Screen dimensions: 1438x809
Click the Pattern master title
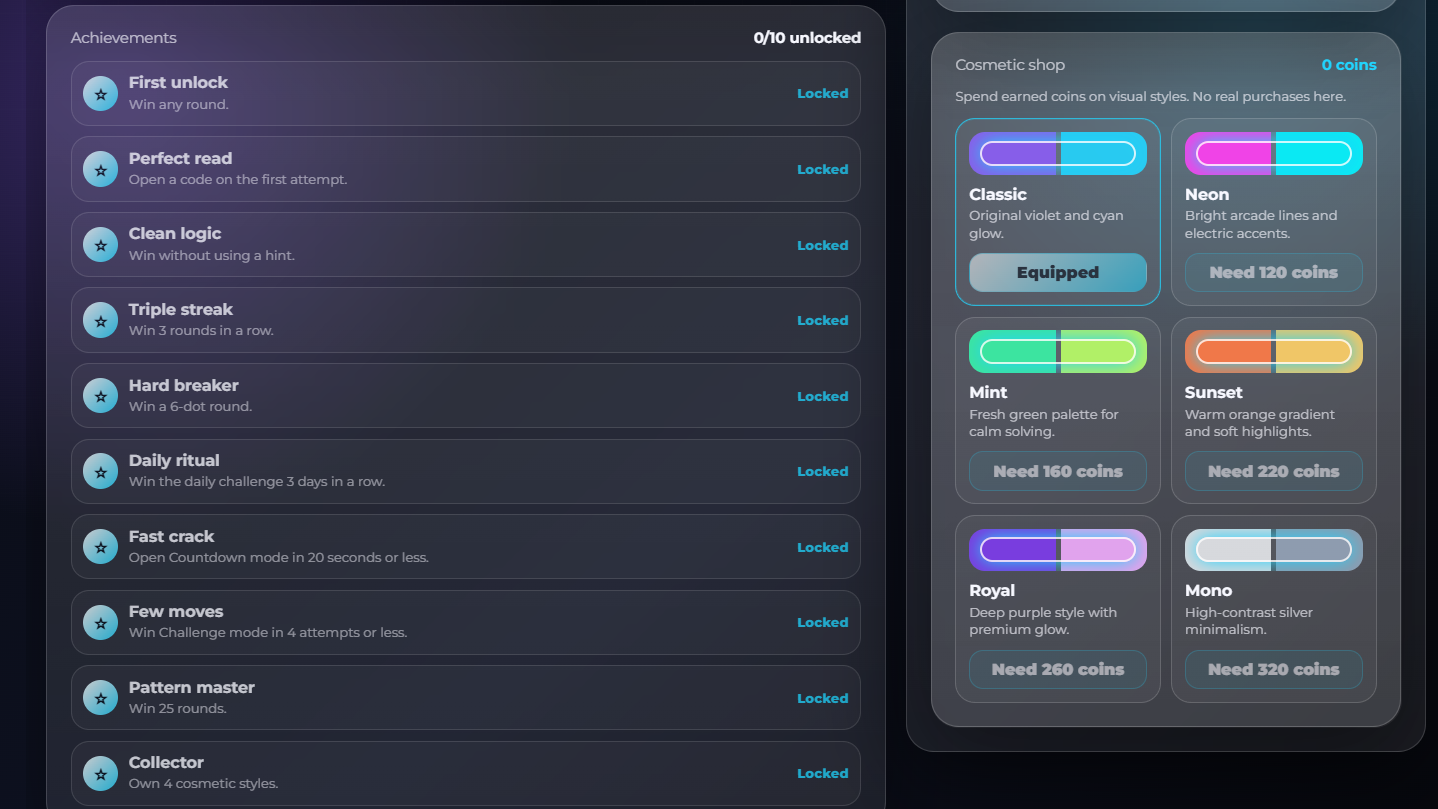(192, 688)
